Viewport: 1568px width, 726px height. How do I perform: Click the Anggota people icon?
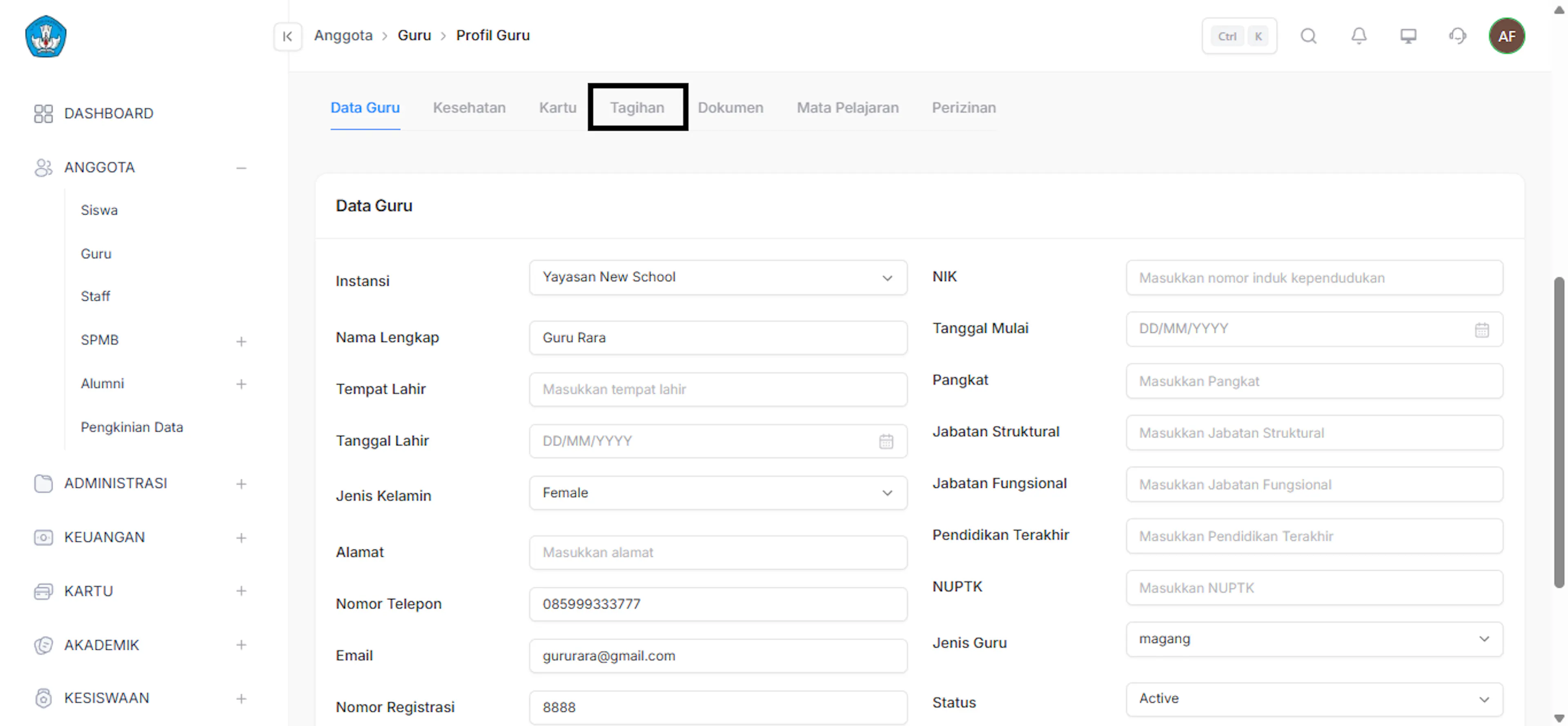(x=43, y=168)
